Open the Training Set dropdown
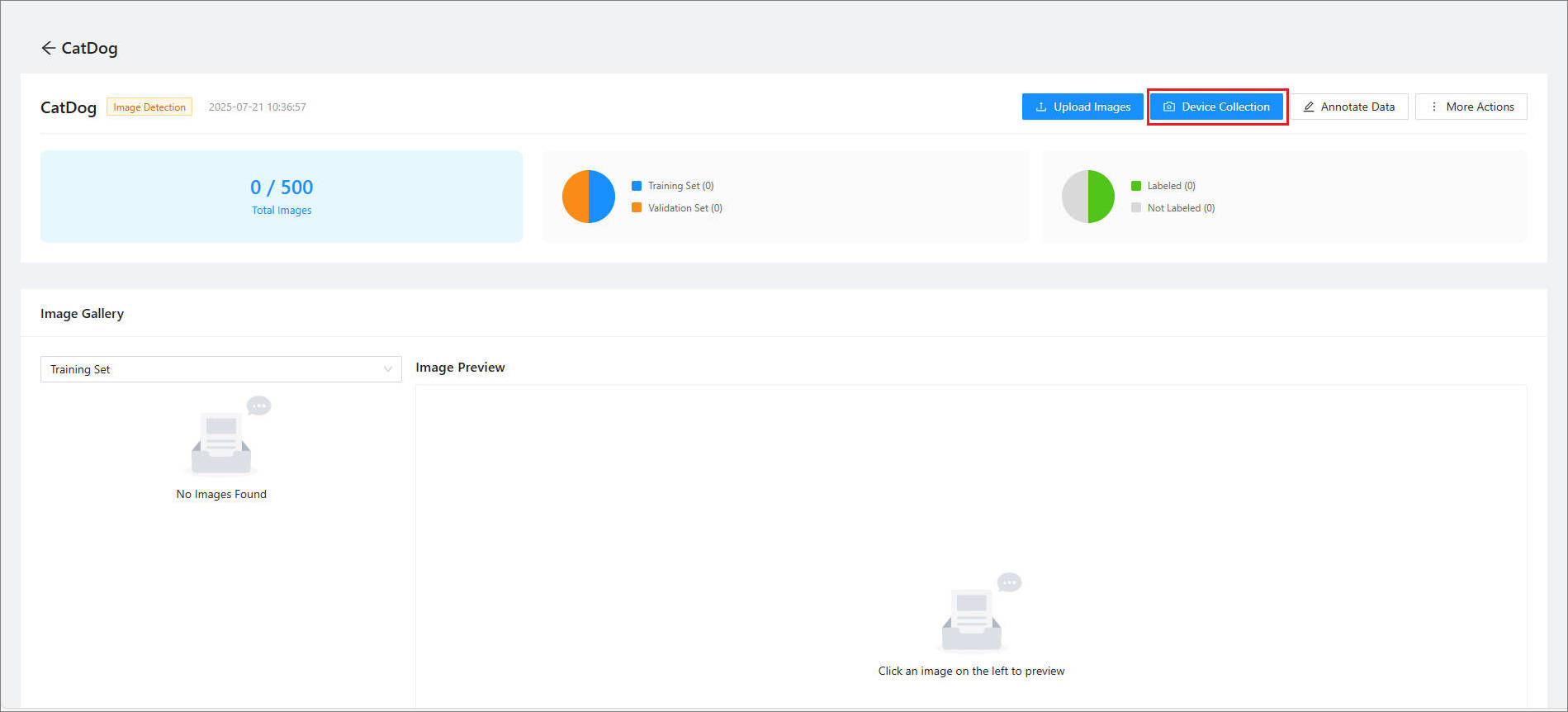The image size is (1568, 712). (220, 369)
